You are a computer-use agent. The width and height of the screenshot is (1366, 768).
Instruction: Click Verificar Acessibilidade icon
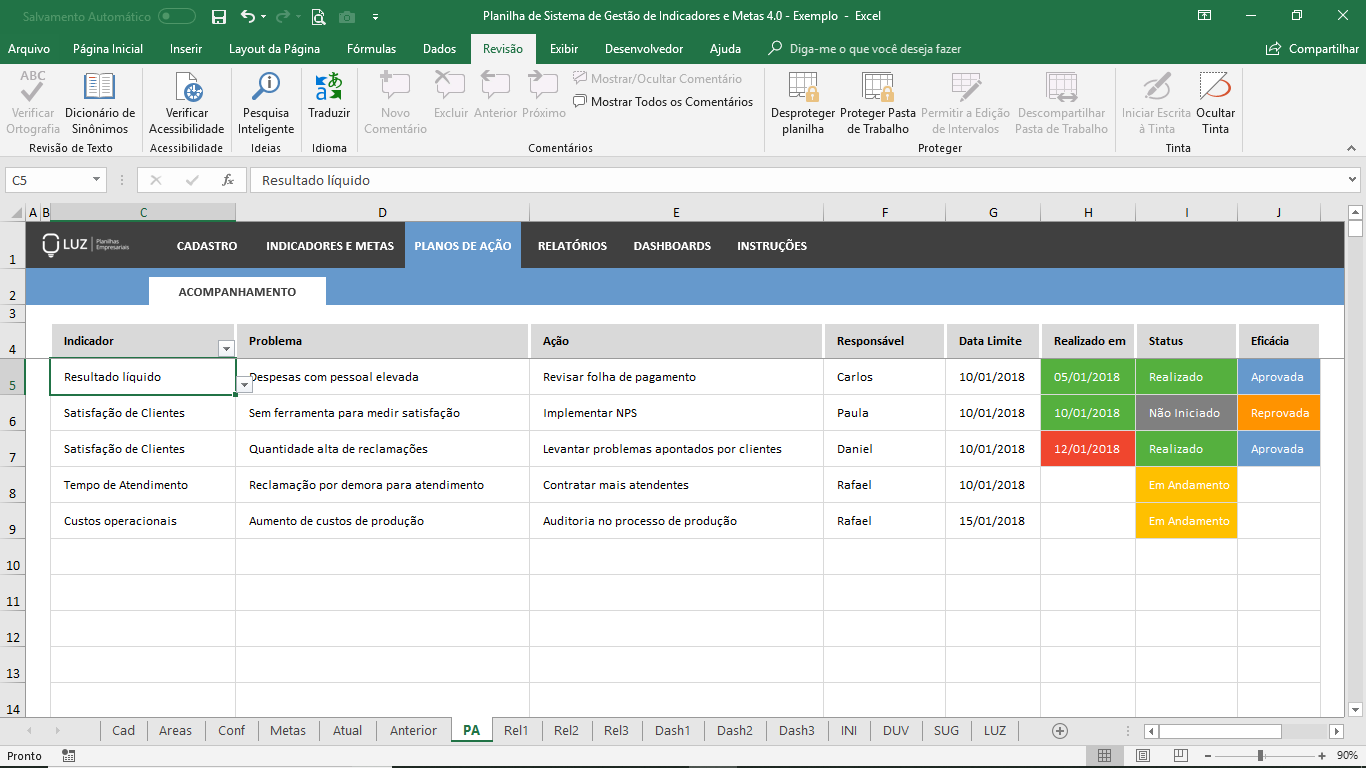[187, 103]
